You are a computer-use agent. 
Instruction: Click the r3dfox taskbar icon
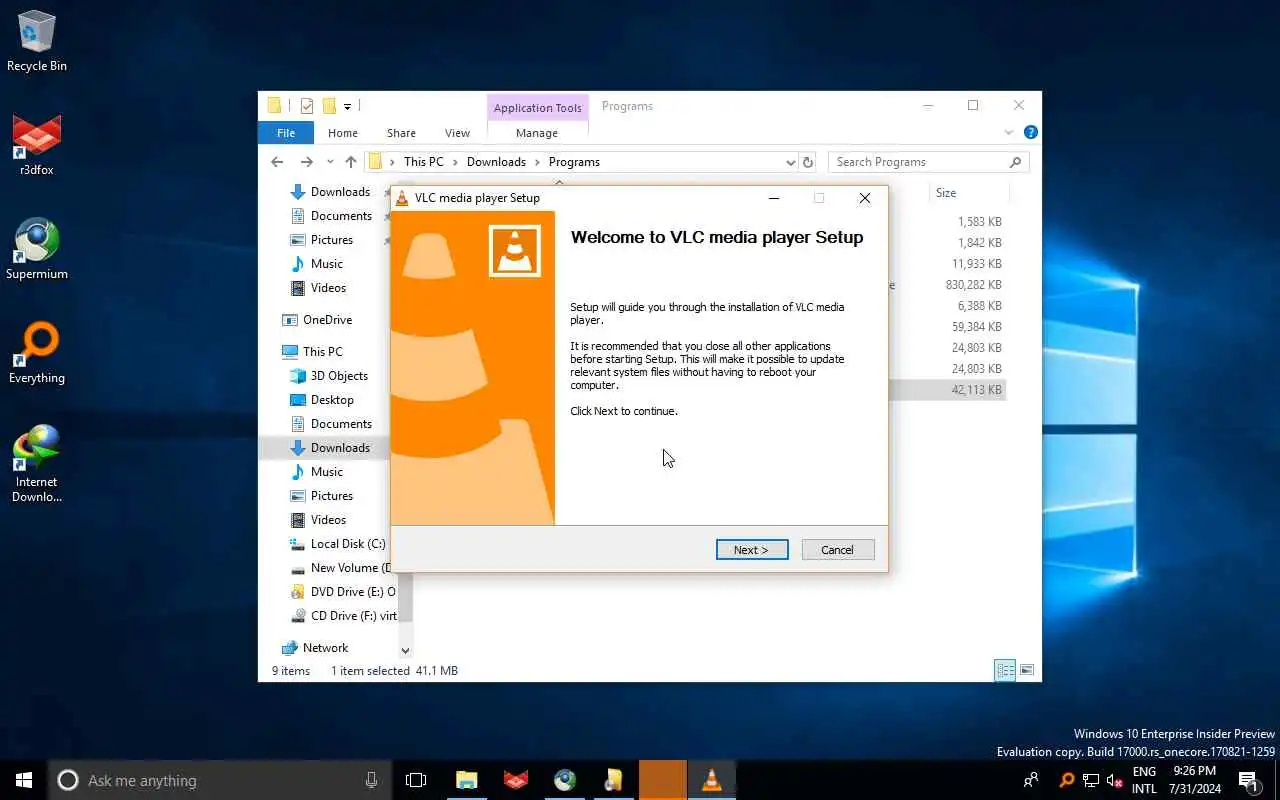click(x=515, y=780)
